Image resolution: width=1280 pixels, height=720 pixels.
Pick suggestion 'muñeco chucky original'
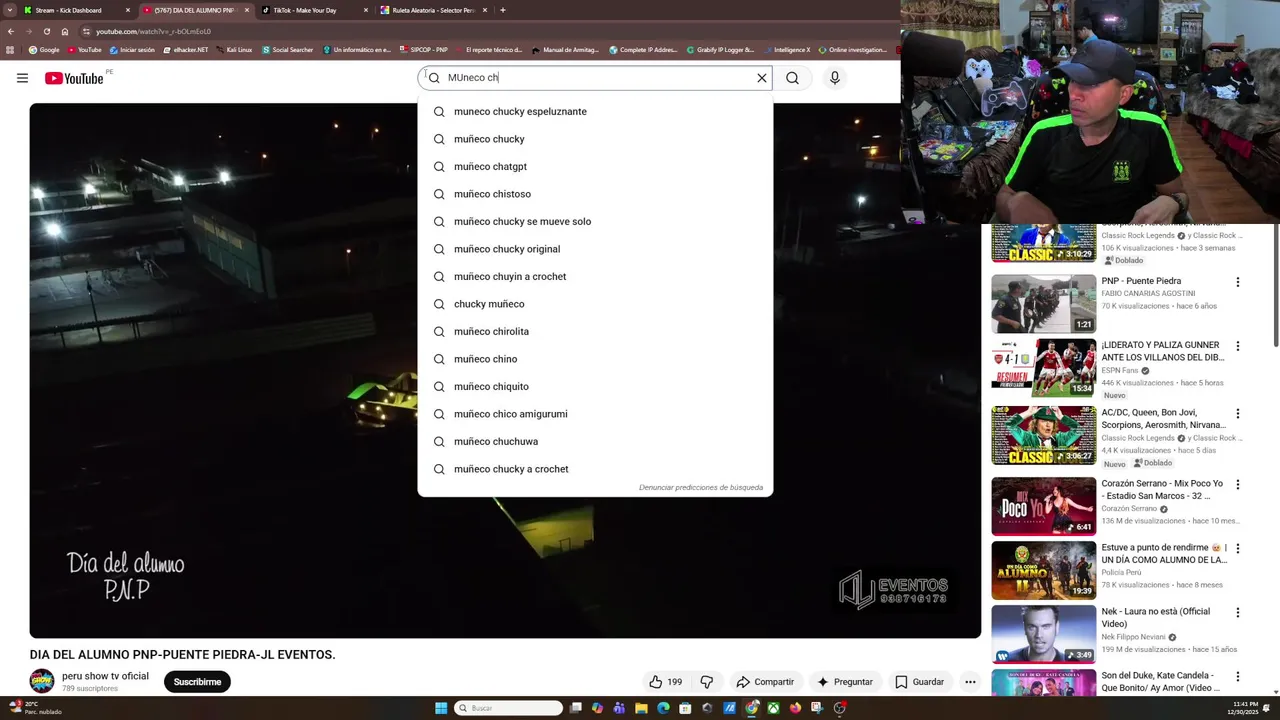(595, 249)
